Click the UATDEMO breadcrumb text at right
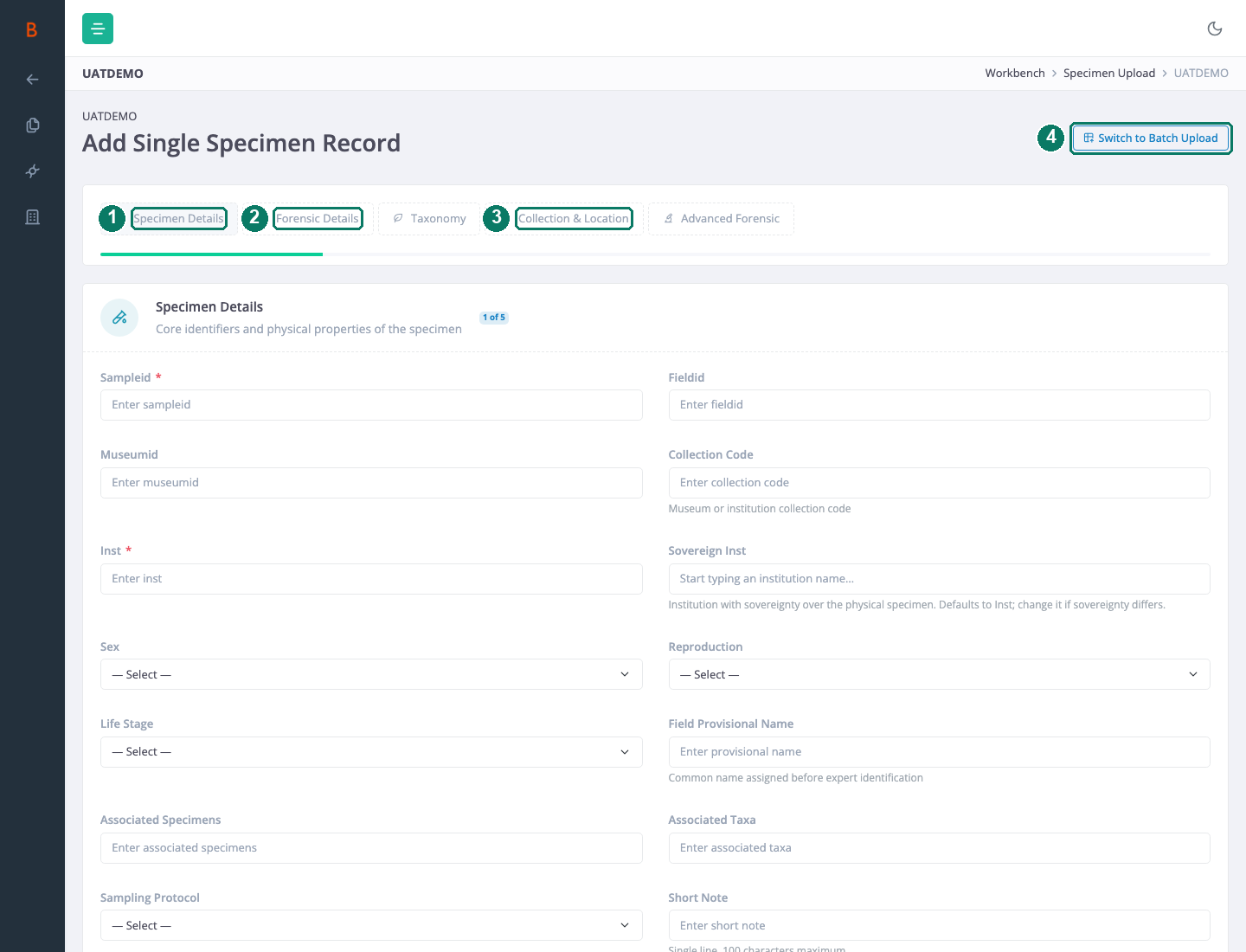 (1201, 74)
